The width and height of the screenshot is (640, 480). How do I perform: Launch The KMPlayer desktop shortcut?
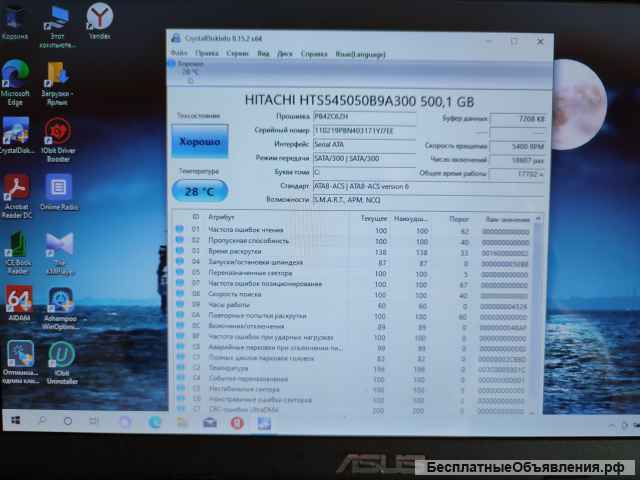(x=60, y=253)
